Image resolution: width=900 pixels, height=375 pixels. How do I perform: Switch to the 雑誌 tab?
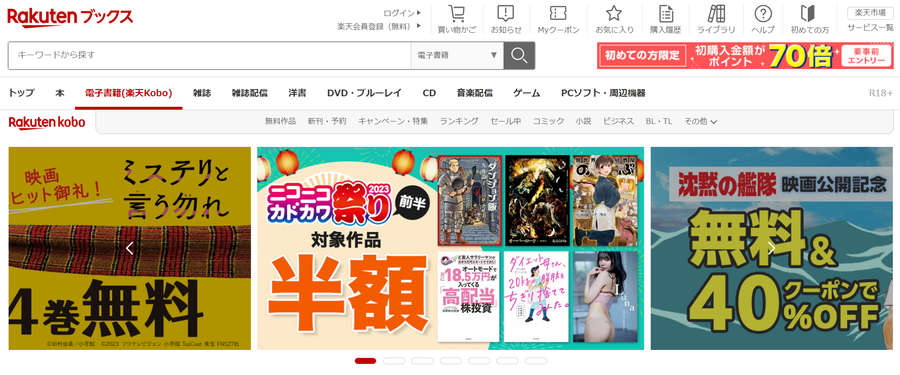point(201,92)
